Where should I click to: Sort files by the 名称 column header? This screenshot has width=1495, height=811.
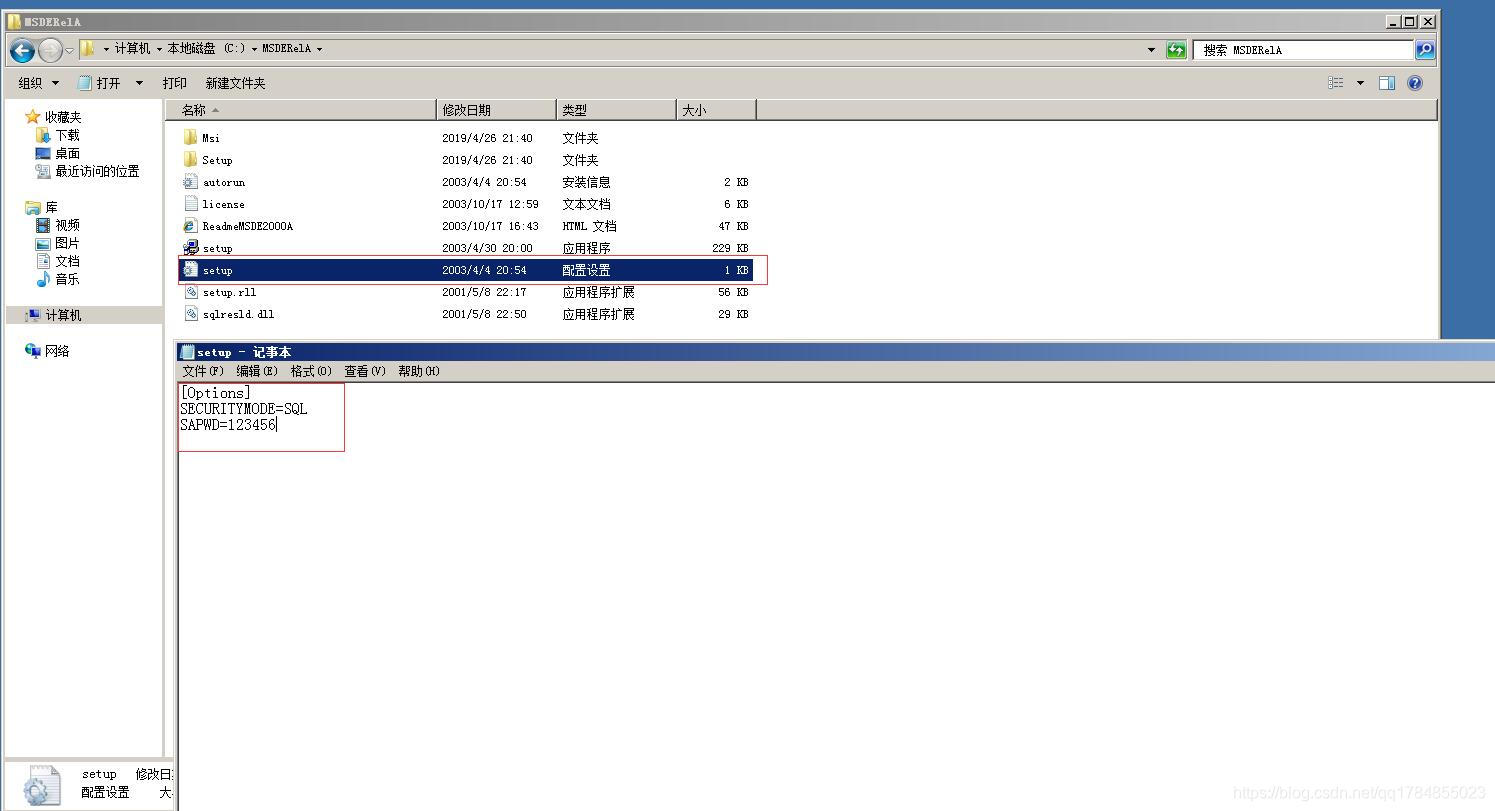coord(301,110)
